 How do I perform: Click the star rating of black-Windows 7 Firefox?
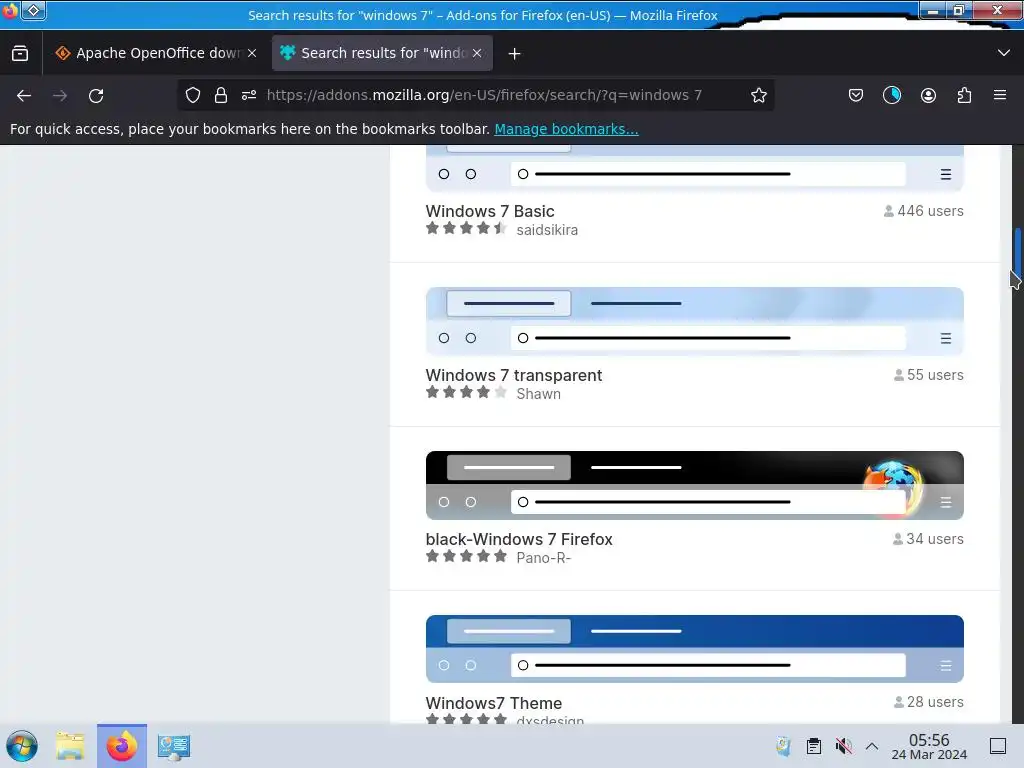[x=466, y=556]
